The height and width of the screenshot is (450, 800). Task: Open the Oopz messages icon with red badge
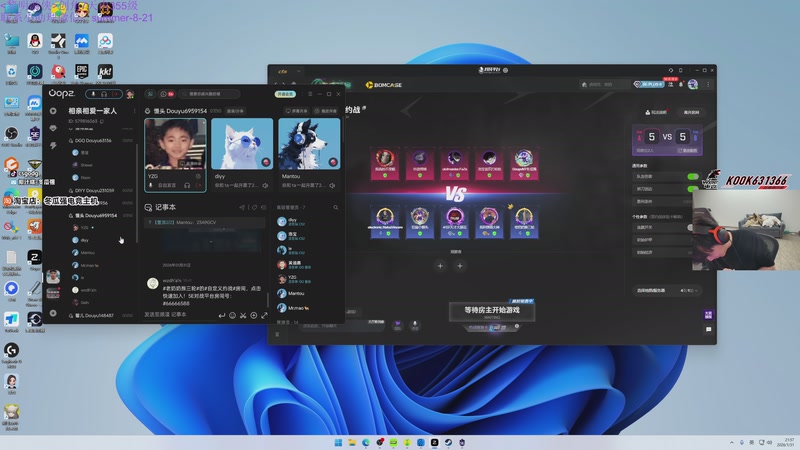pyautogui.click(x=167, y=94)
